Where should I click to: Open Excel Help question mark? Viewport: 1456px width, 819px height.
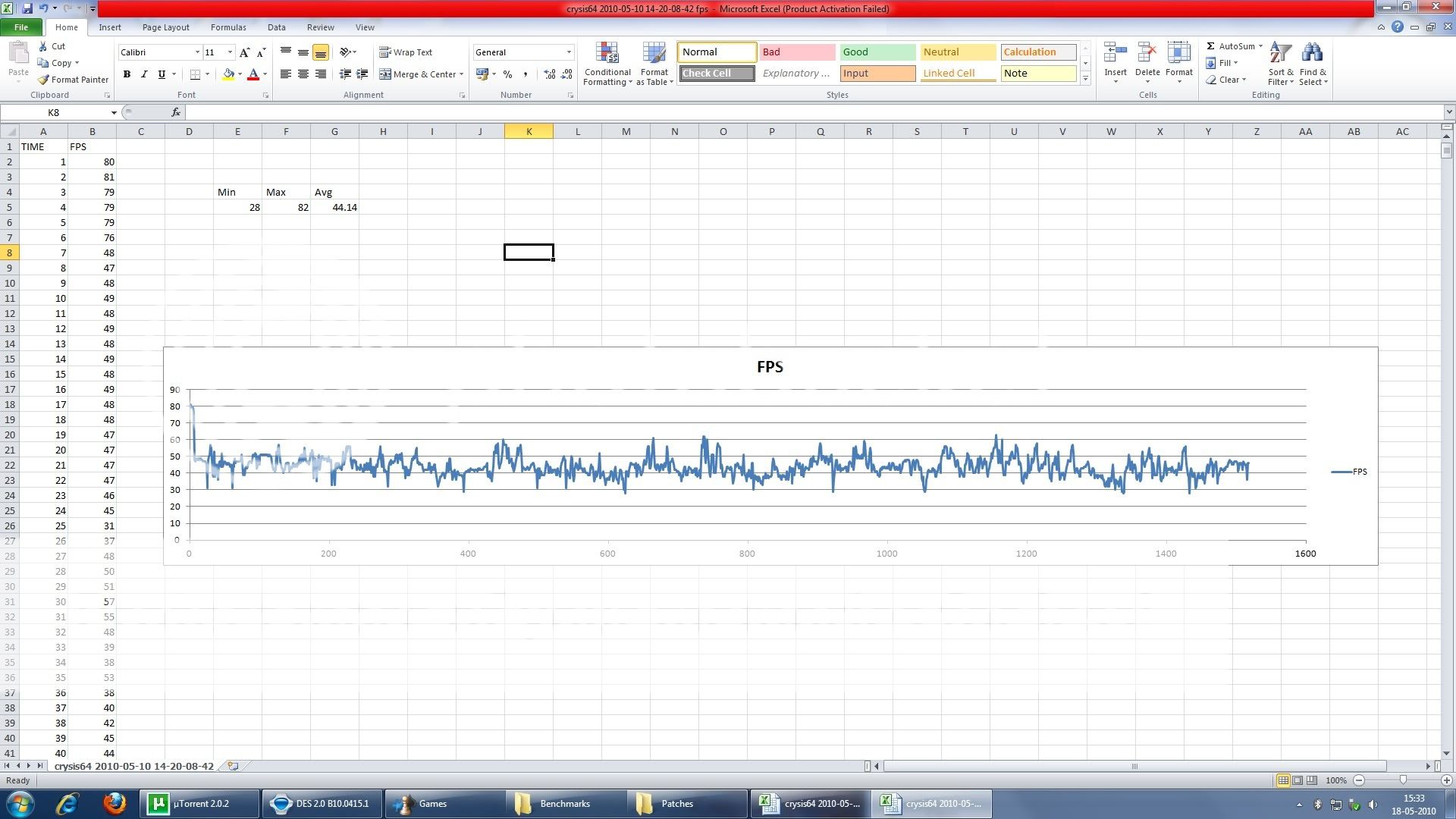(x=1398, y=27)
